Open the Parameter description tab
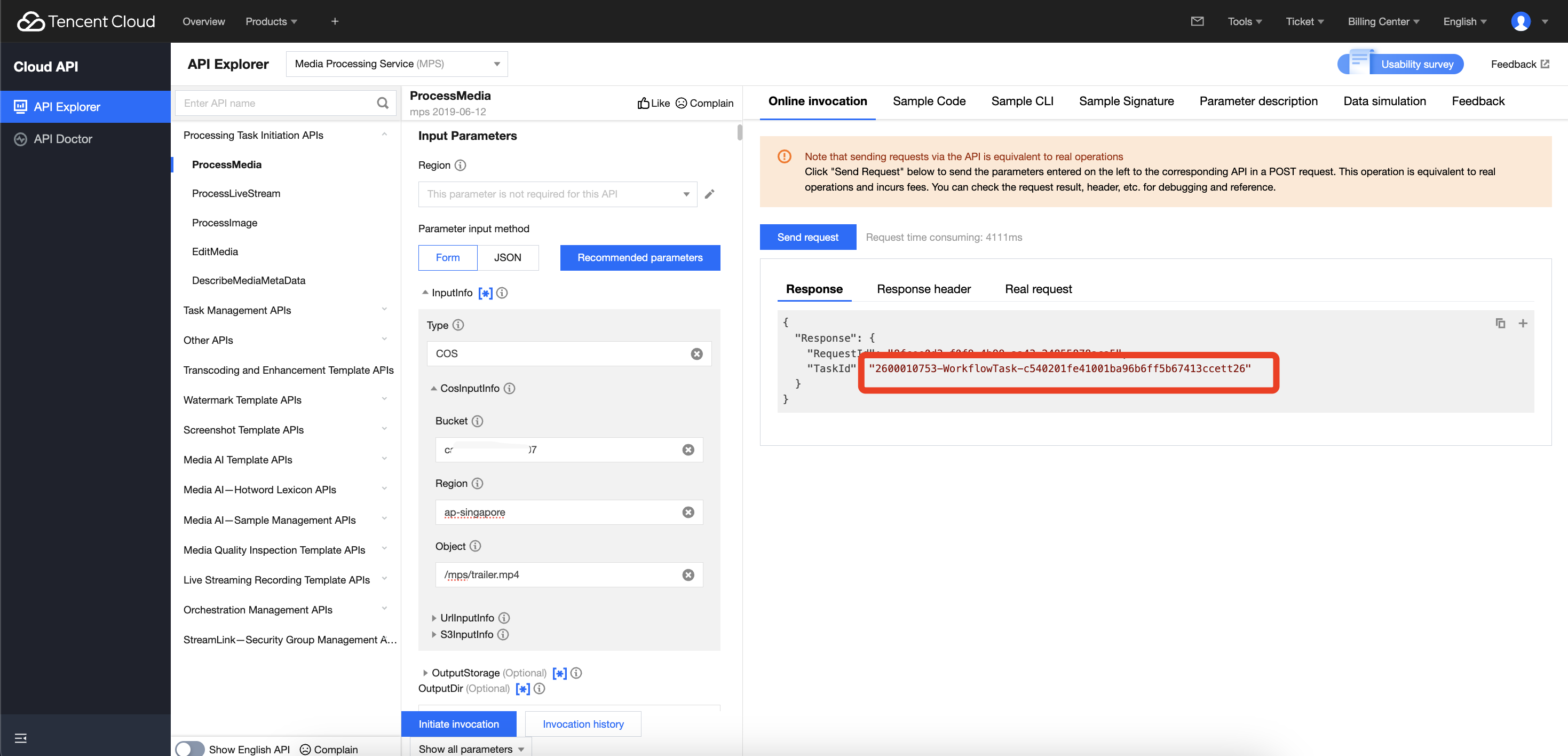 (1258, 101)
